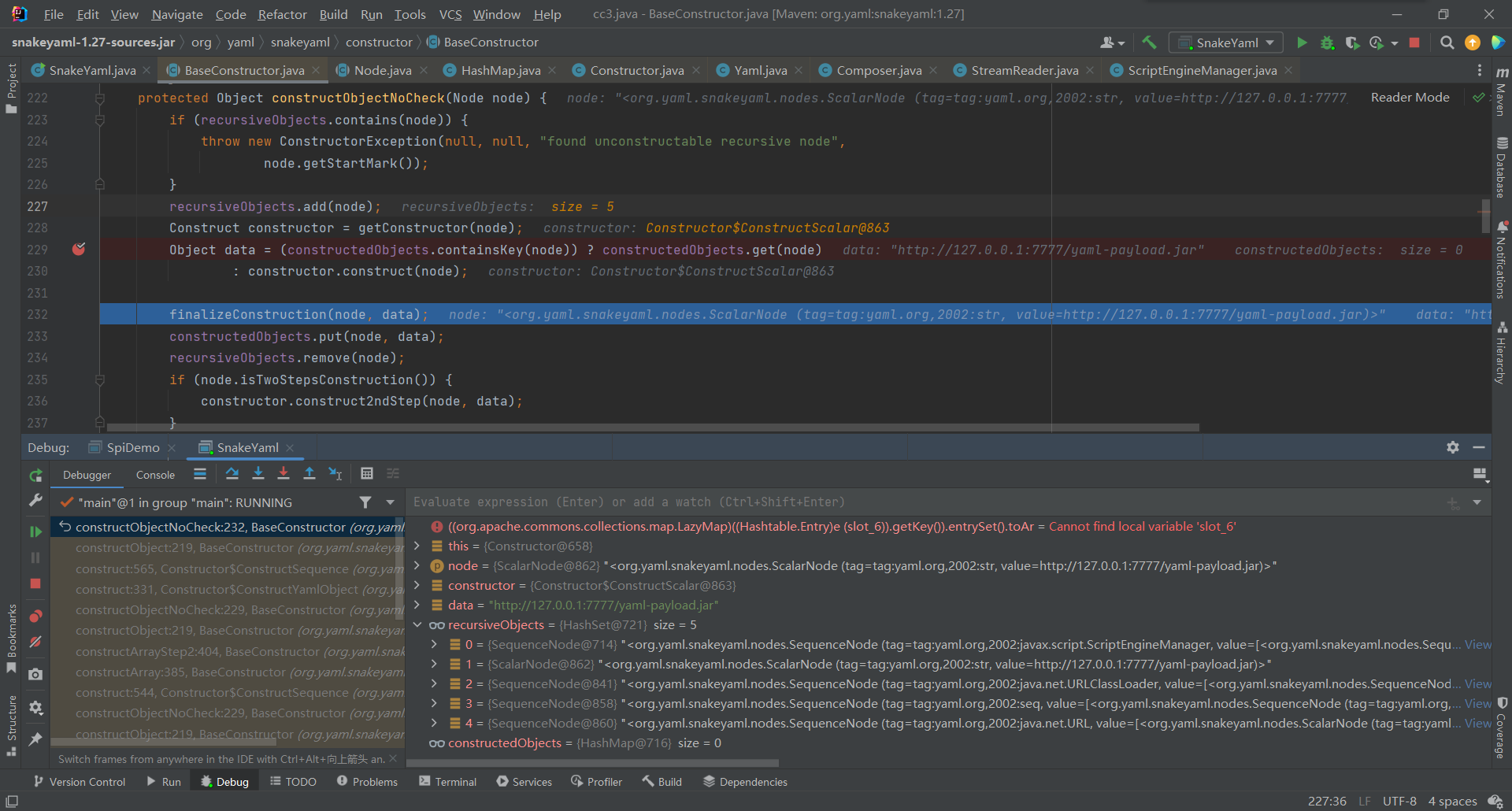Screen dimensions: 1512x811
Task: Expand 'this' variable node
Action: coord(417,546)
